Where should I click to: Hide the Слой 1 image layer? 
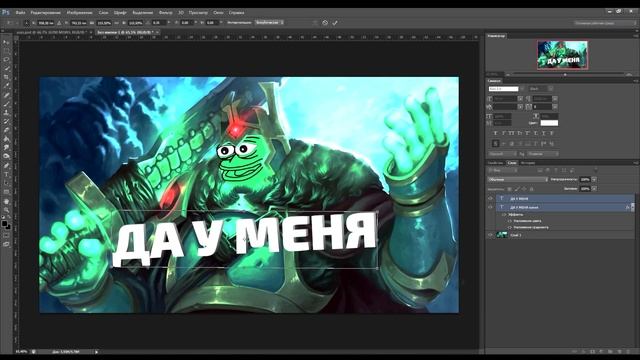[491, 235]
